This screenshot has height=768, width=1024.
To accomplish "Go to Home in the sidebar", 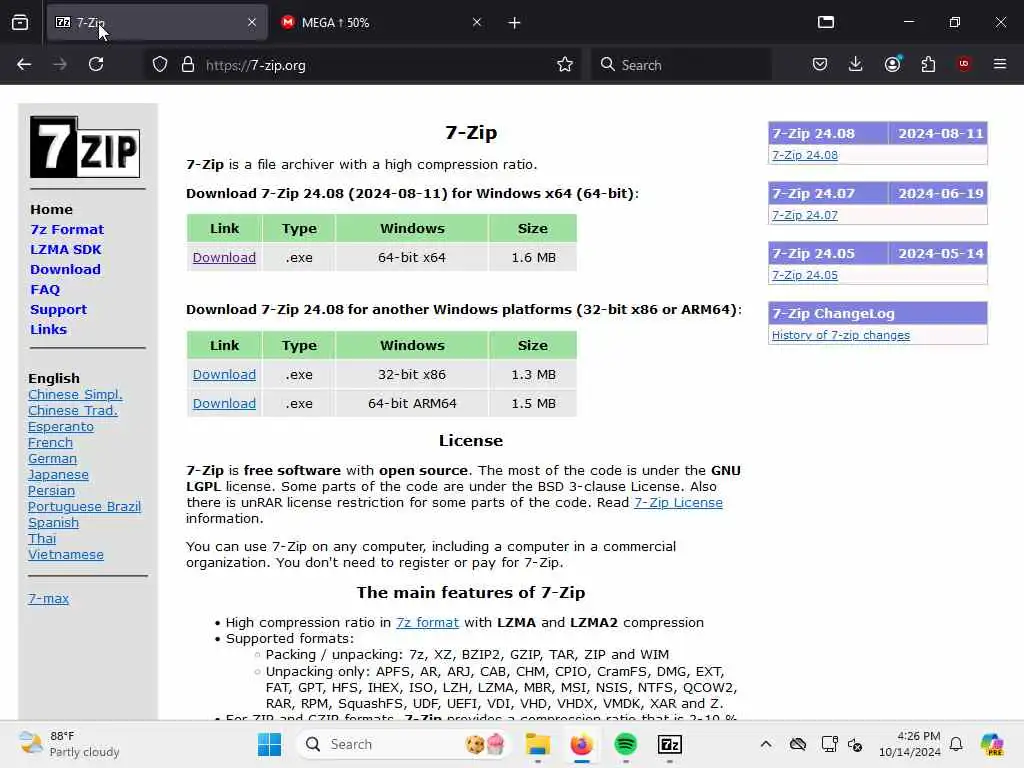I will click(52, 210).
